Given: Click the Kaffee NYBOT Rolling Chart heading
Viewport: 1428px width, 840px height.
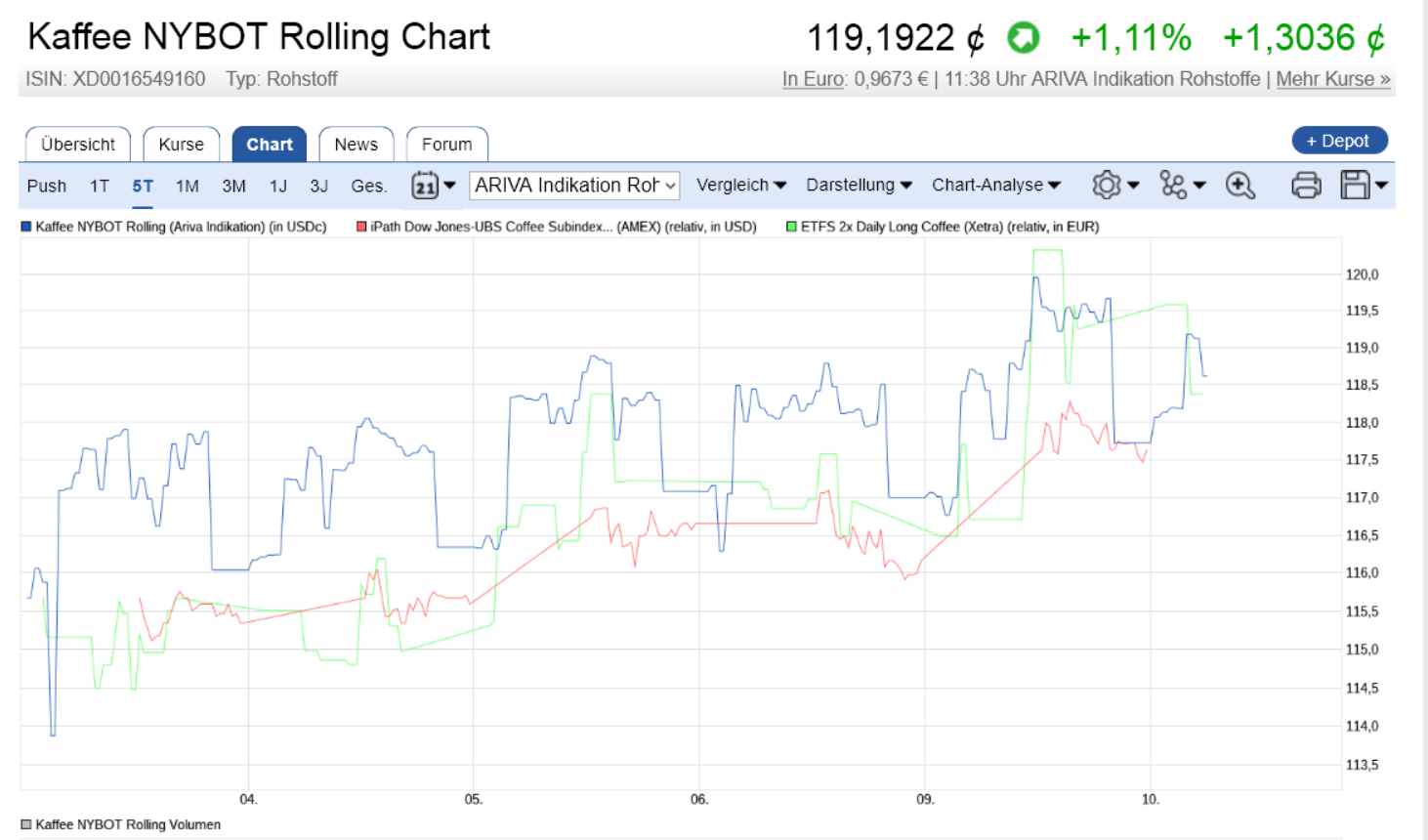Looking at the screenshot, I should (x=259, y=37).
